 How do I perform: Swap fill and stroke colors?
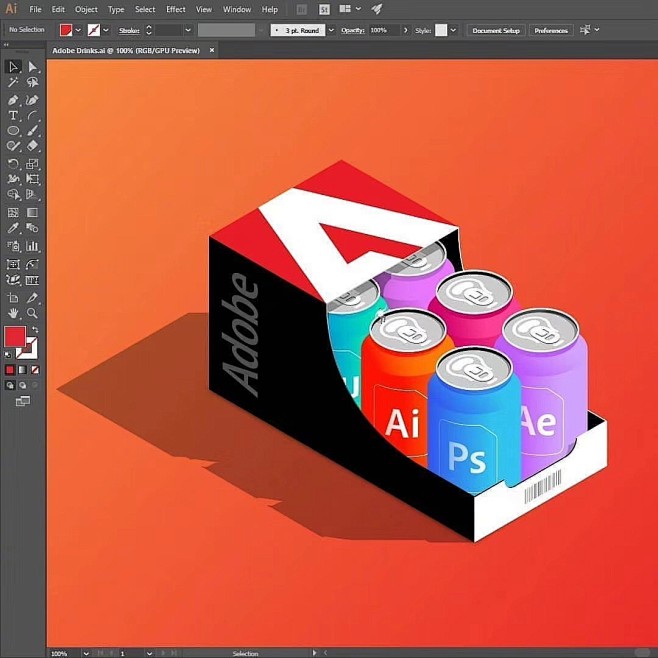35,330
